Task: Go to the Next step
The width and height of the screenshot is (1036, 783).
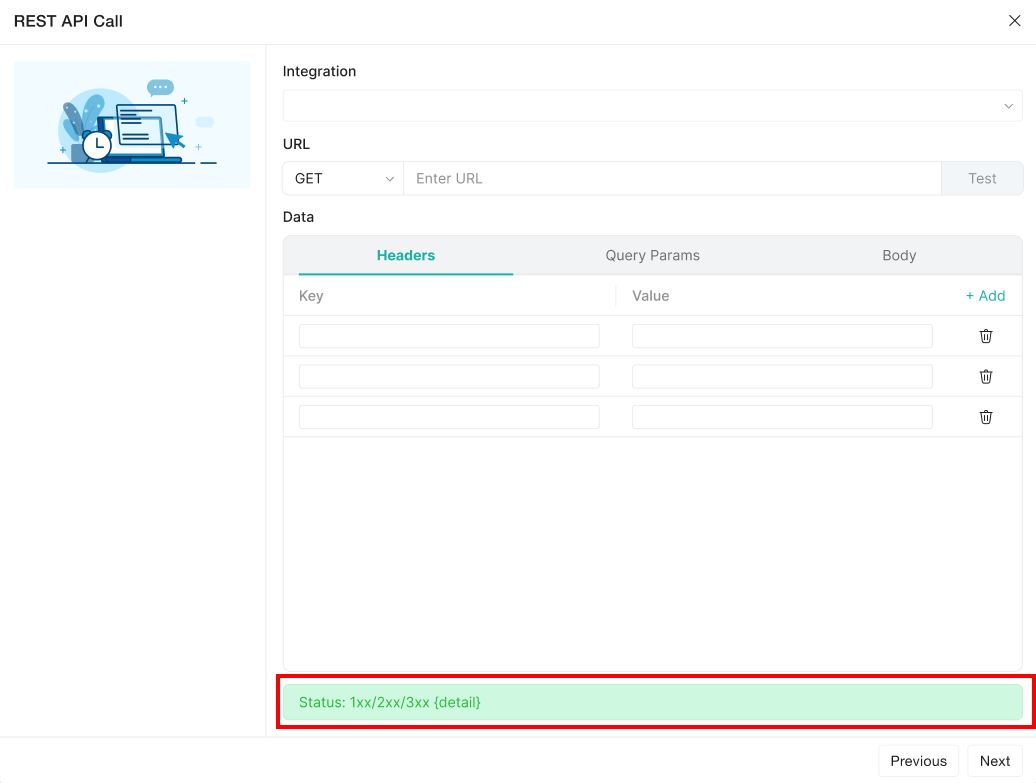Action: click(994, 761)
